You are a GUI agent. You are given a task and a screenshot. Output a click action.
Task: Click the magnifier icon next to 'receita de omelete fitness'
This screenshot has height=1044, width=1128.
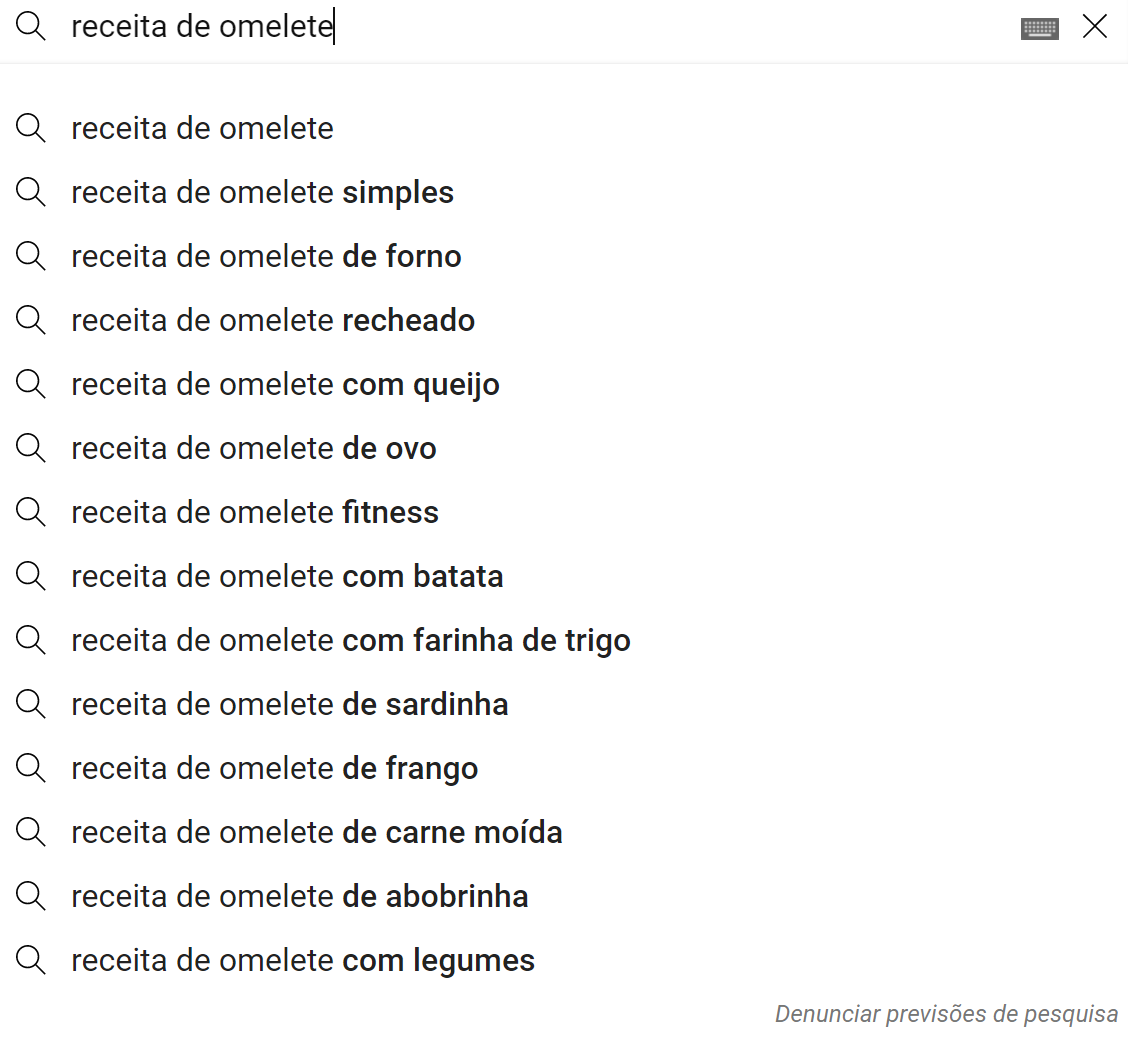click(30, 512)
